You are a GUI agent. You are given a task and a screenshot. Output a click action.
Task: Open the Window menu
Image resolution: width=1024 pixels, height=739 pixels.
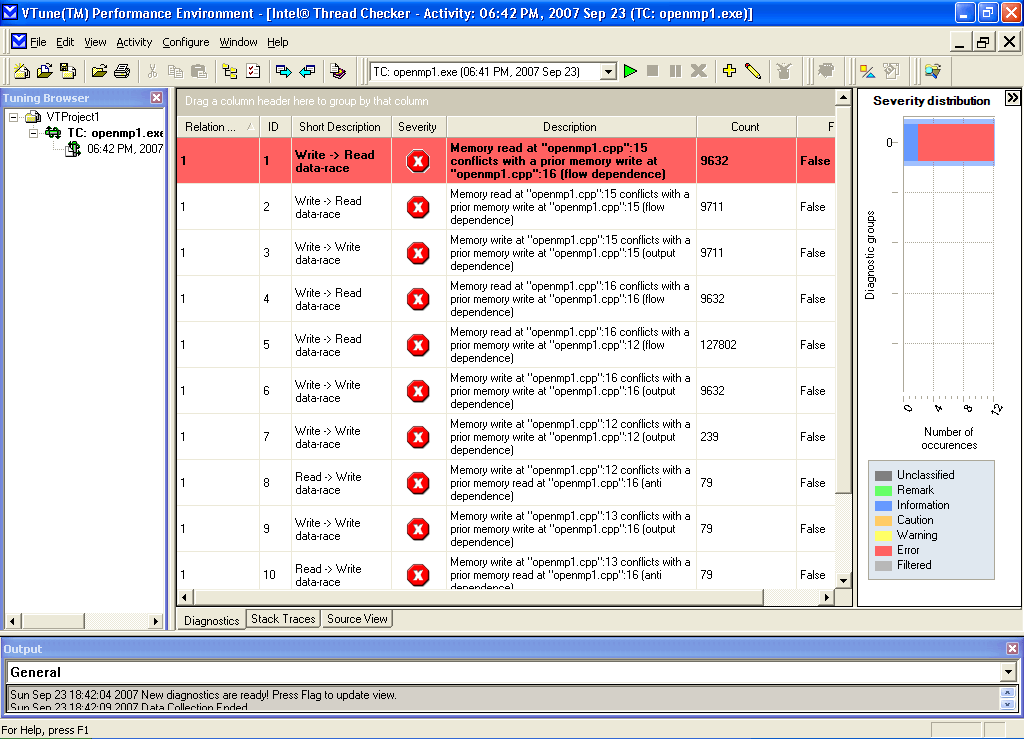tap(238, 42)
